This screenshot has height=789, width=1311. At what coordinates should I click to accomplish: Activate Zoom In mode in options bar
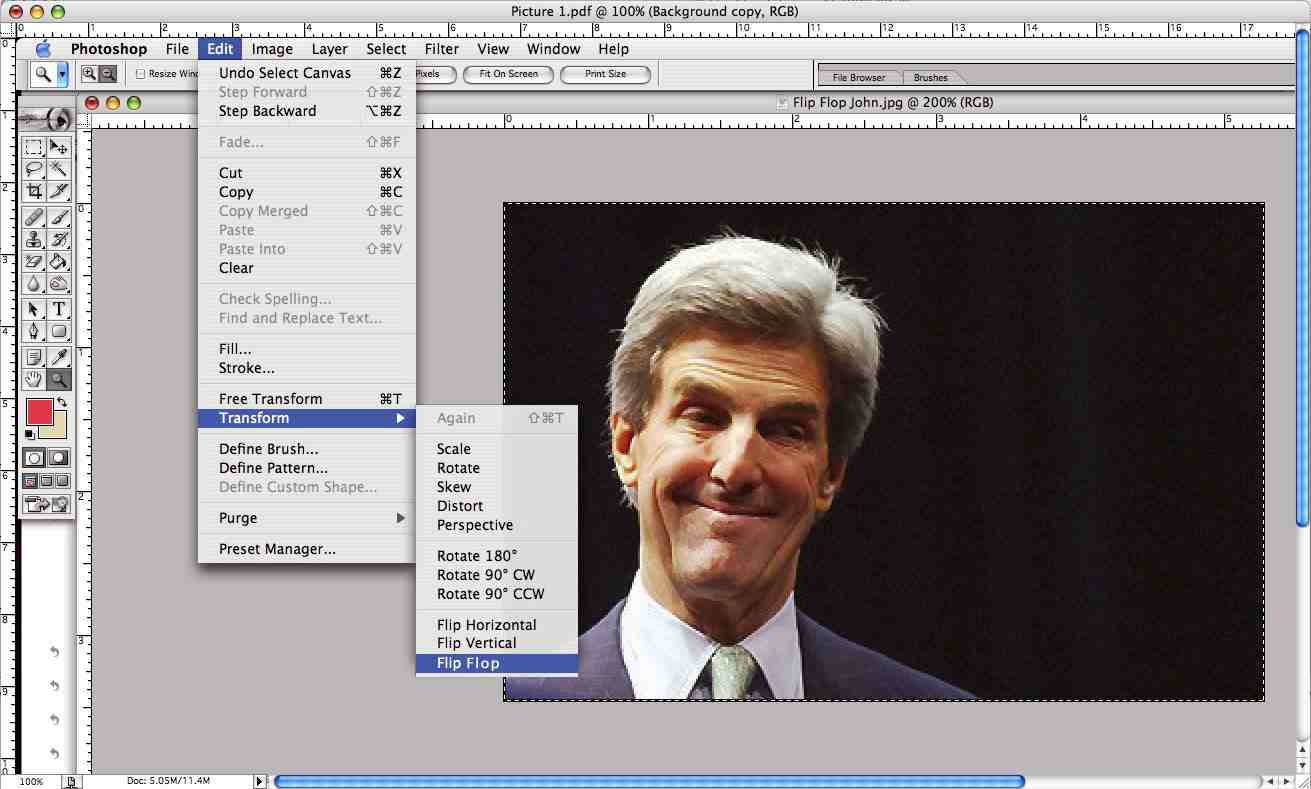pyautogui.click(x=89, y=73)
